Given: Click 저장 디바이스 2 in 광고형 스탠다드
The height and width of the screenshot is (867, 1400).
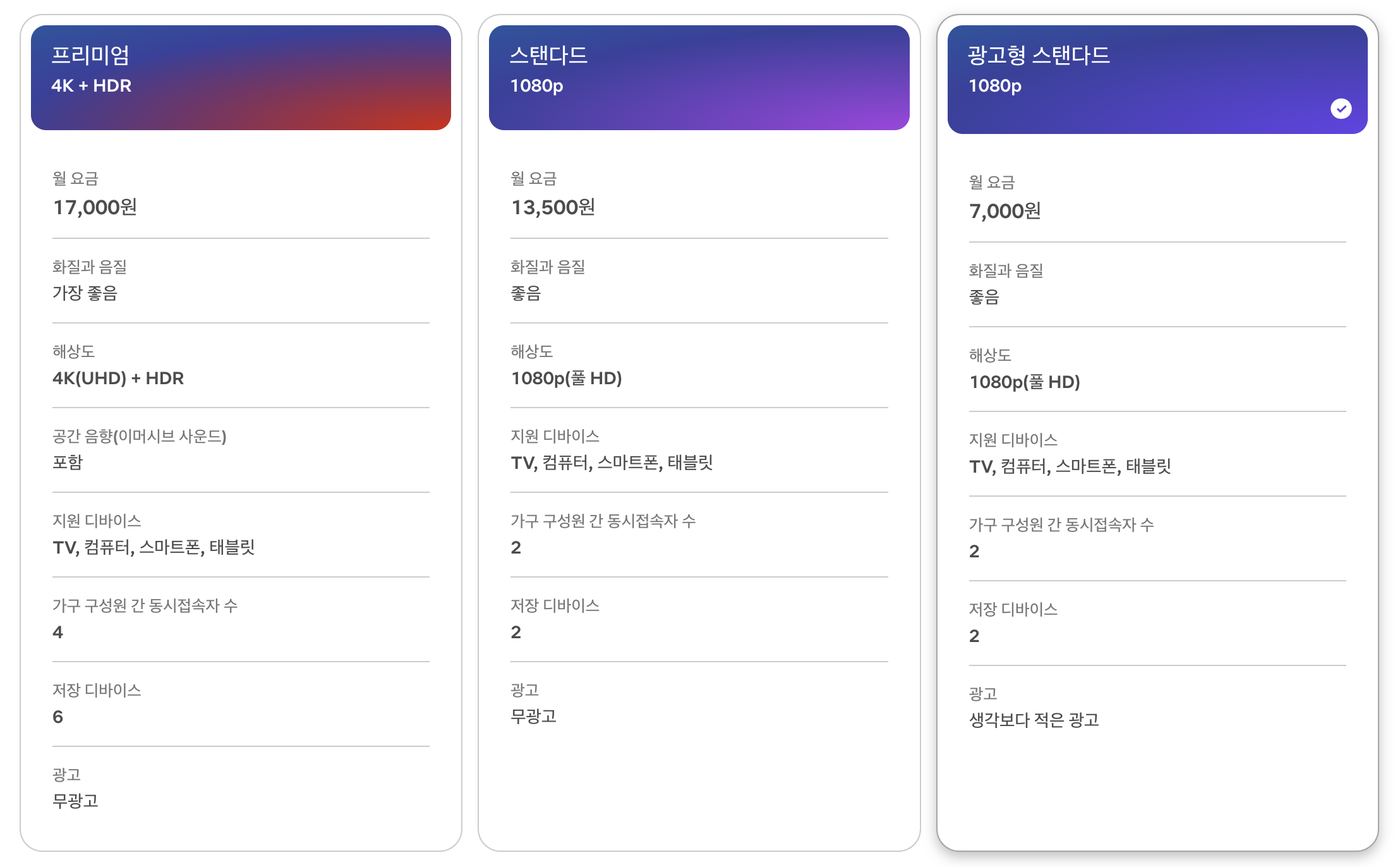Looking at the screenshot, I should pos(974,636).
